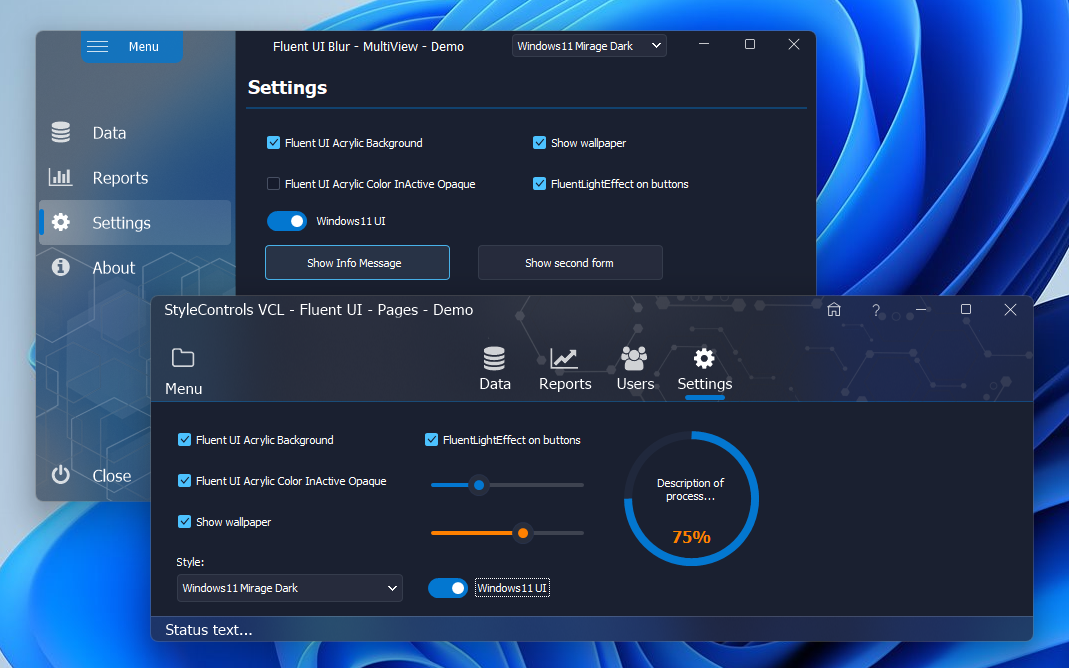Uncheck Show wallpaper in MultiView window

tap(539, 142)
